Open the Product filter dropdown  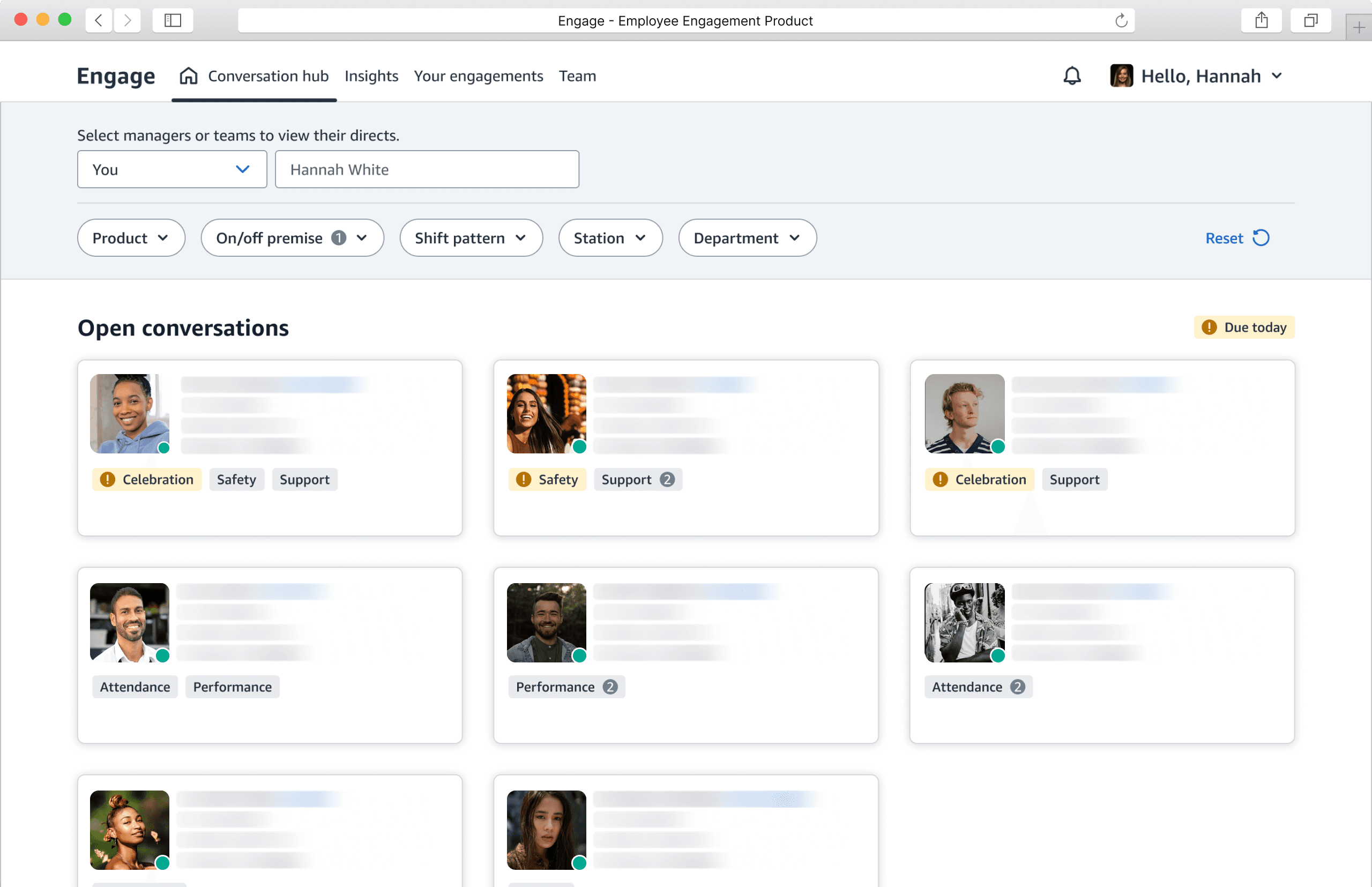point(131,238)
